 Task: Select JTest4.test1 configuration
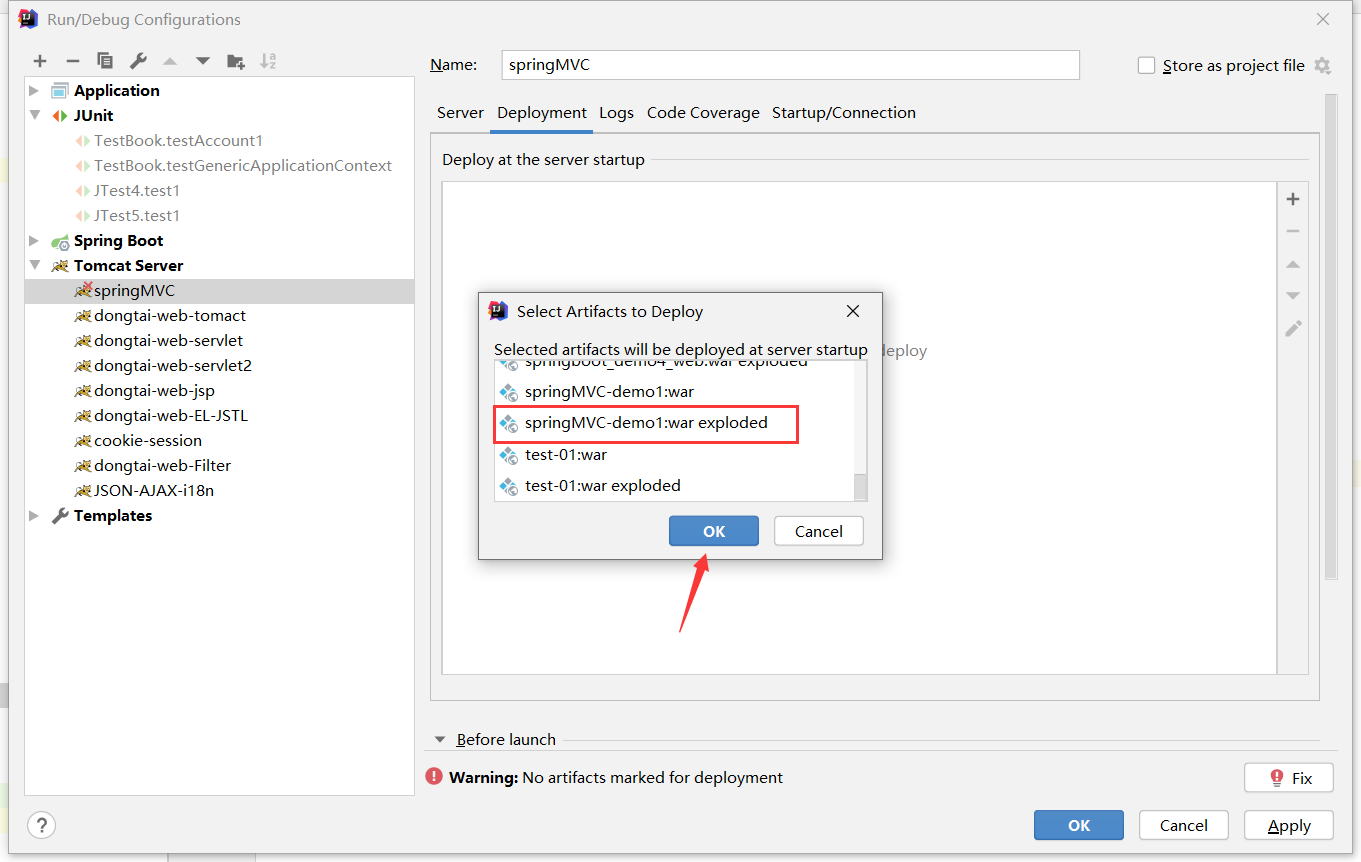[x=219, y=190]
